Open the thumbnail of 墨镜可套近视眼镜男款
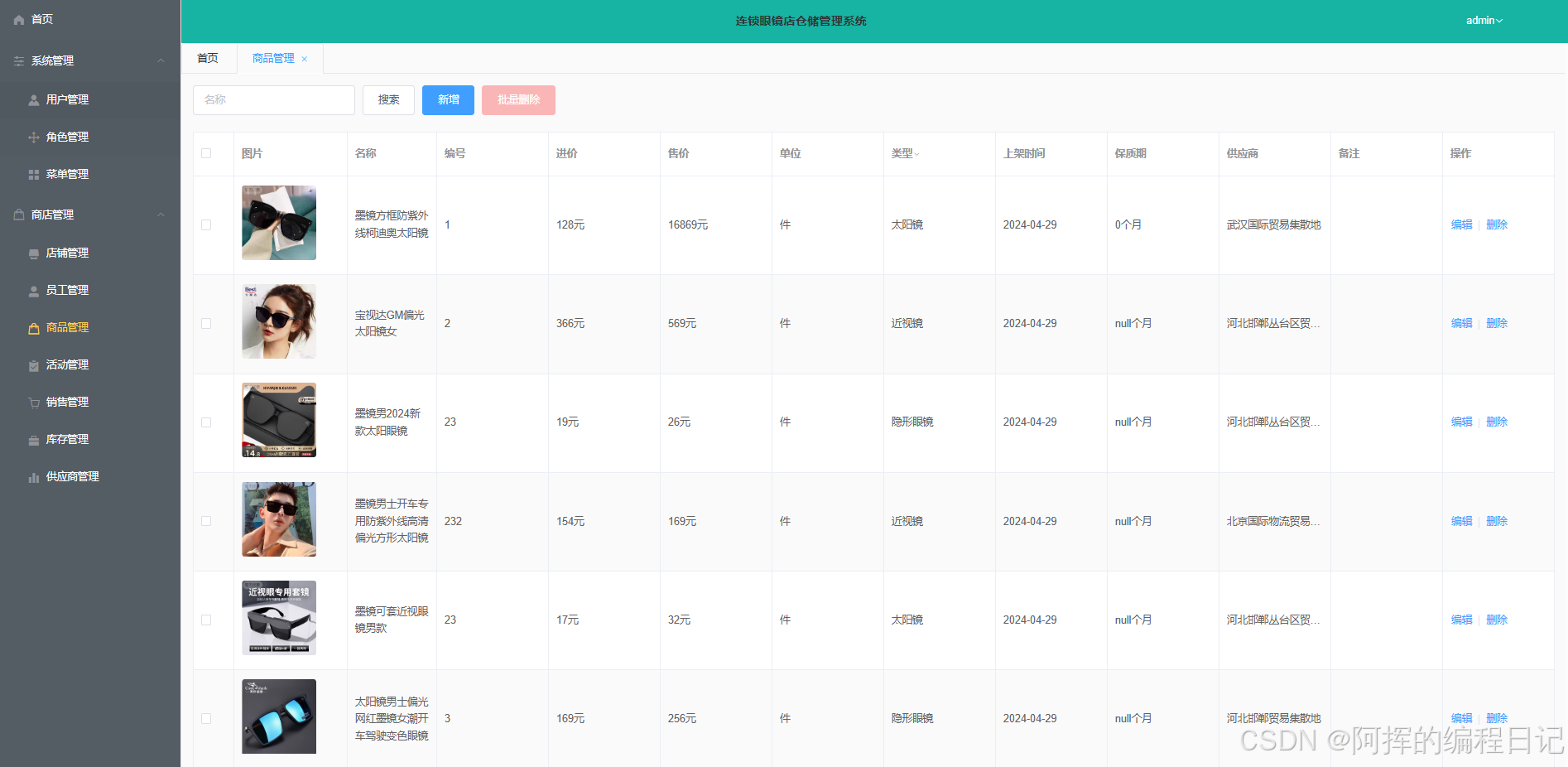Screen dimensions: 1568x767 click(x=279, y=618)
